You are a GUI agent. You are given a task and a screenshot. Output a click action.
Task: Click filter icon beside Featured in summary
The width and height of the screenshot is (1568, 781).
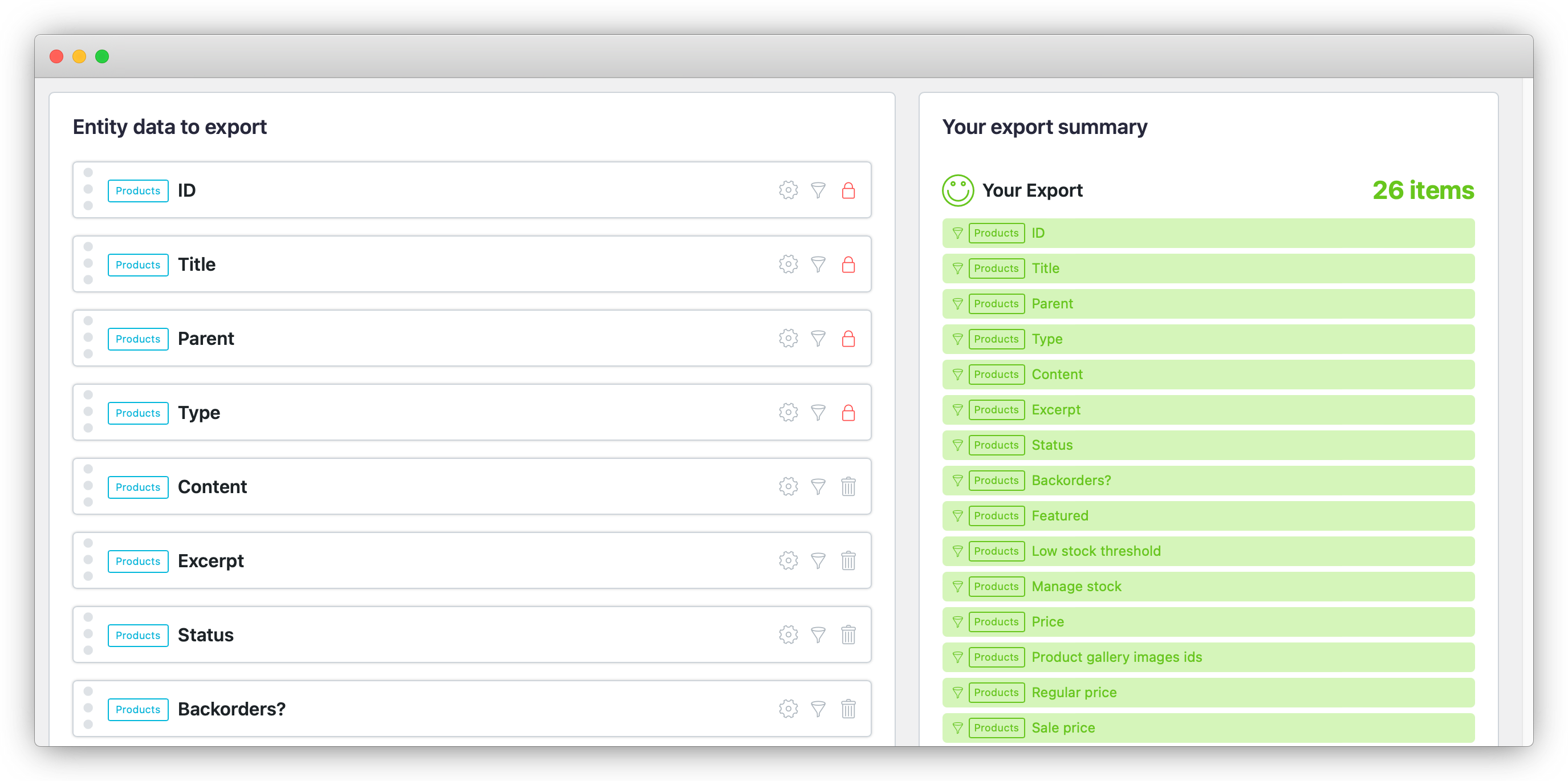(957, 516)
